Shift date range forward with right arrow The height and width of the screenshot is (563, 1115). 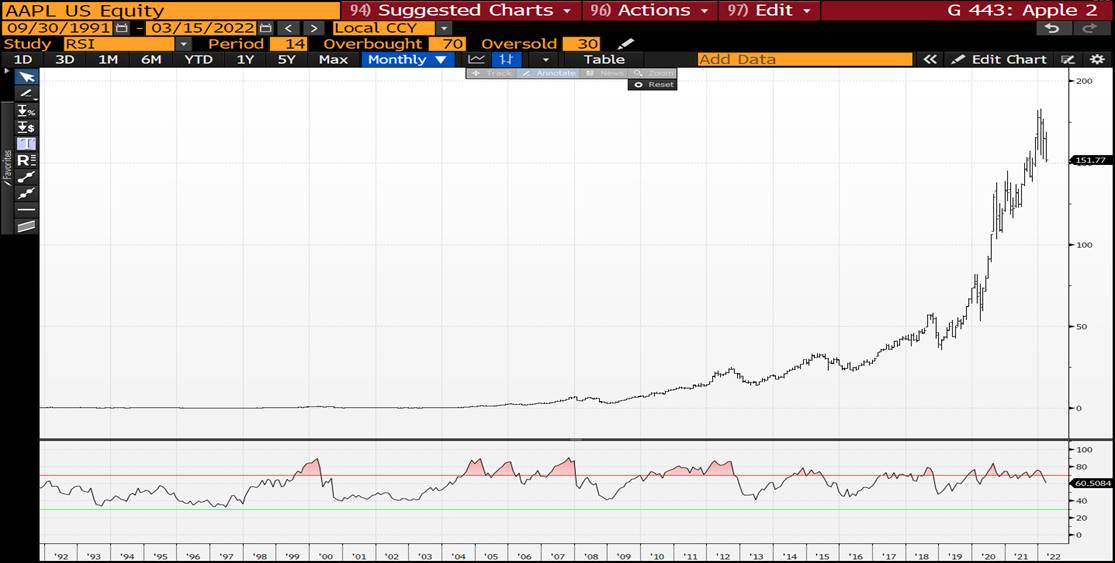pyautogui.click(x=314, y=28)
